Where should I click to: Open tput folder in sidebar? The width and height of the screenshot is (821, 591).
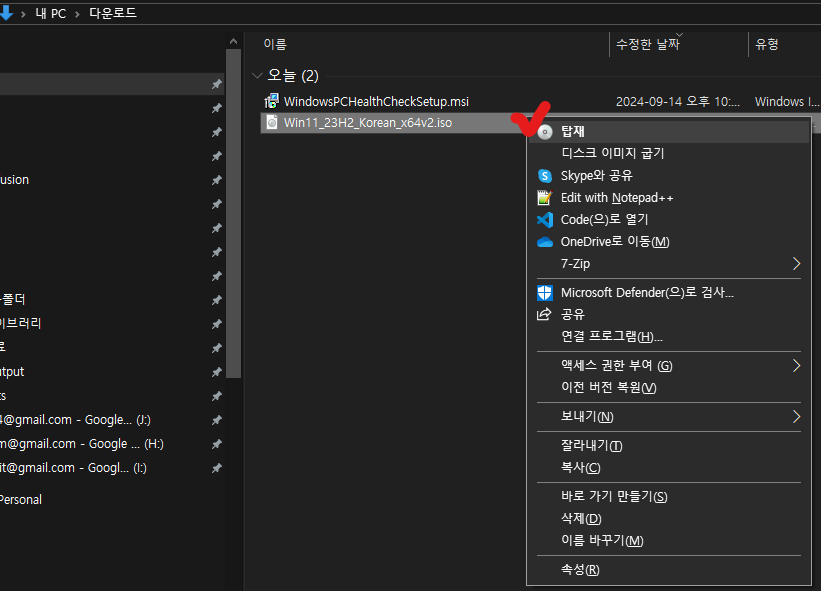pyautogui.click(x=12, y=372)
